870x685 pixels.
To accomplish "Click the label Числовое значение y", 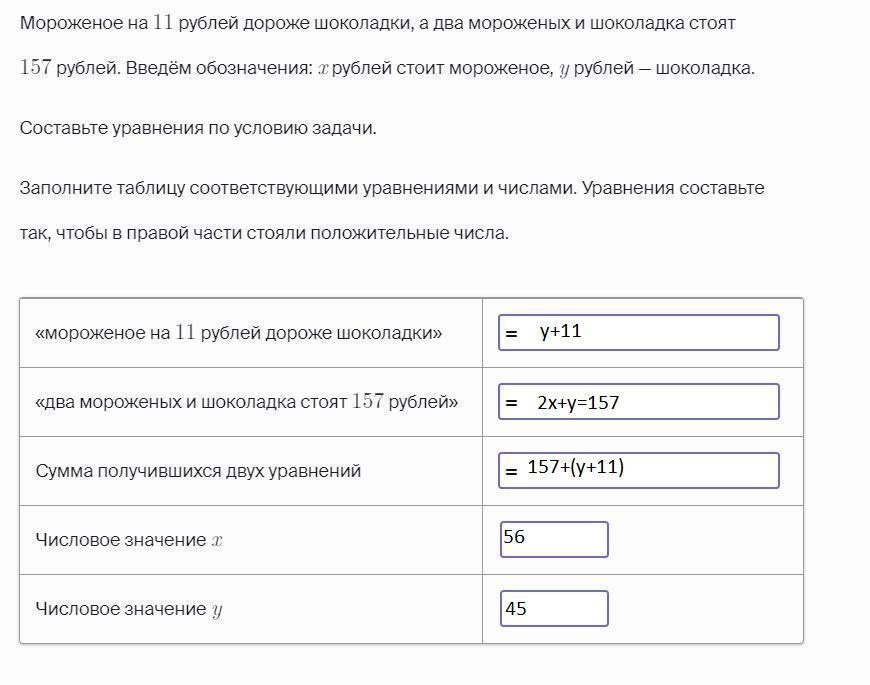I will [129, 609].
